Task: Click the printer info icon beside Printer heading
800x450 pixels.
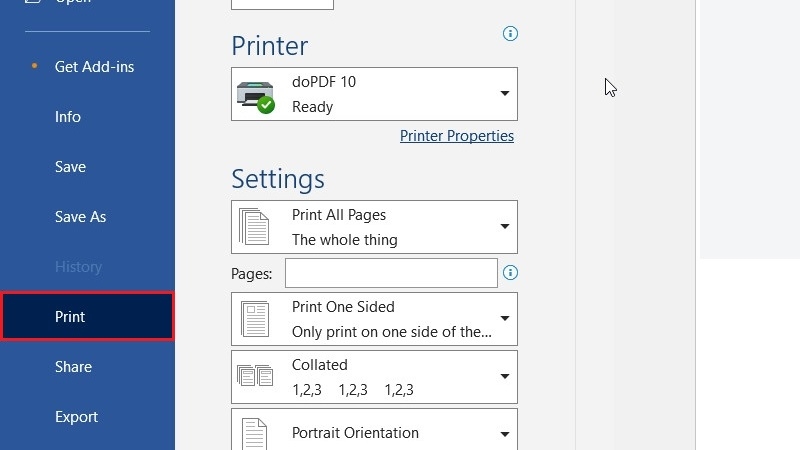Action: [510, 34]
